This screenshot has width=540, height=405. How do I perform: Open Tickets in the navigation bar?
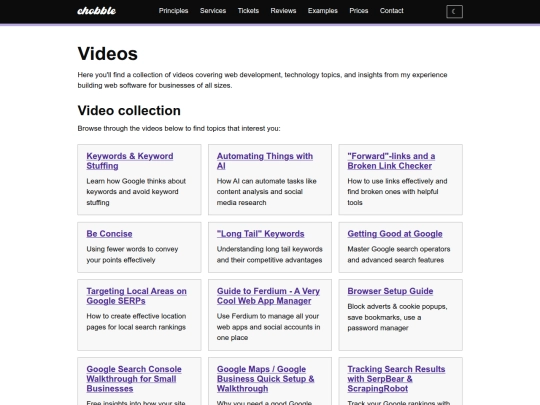[x=248, y=11]
